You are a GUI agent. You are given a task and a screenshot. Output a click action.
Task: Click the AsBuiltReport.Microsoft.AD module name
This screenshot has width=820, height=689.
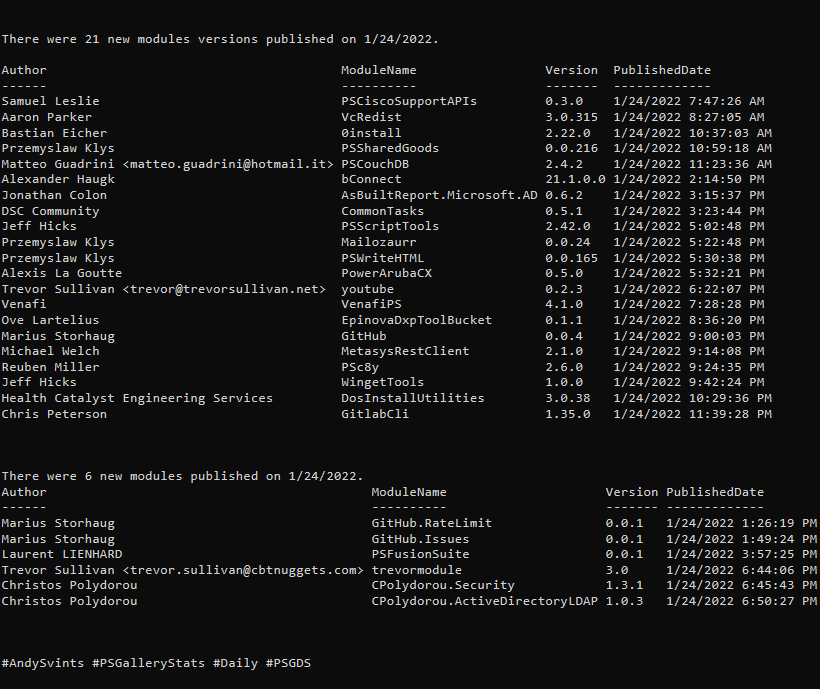439,195
